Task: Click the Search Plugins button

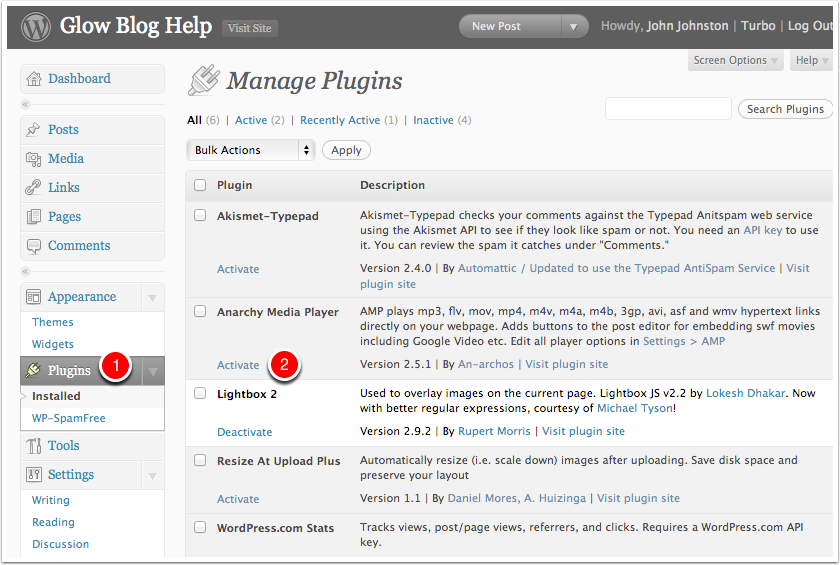Action: click(x=785, y=109)
